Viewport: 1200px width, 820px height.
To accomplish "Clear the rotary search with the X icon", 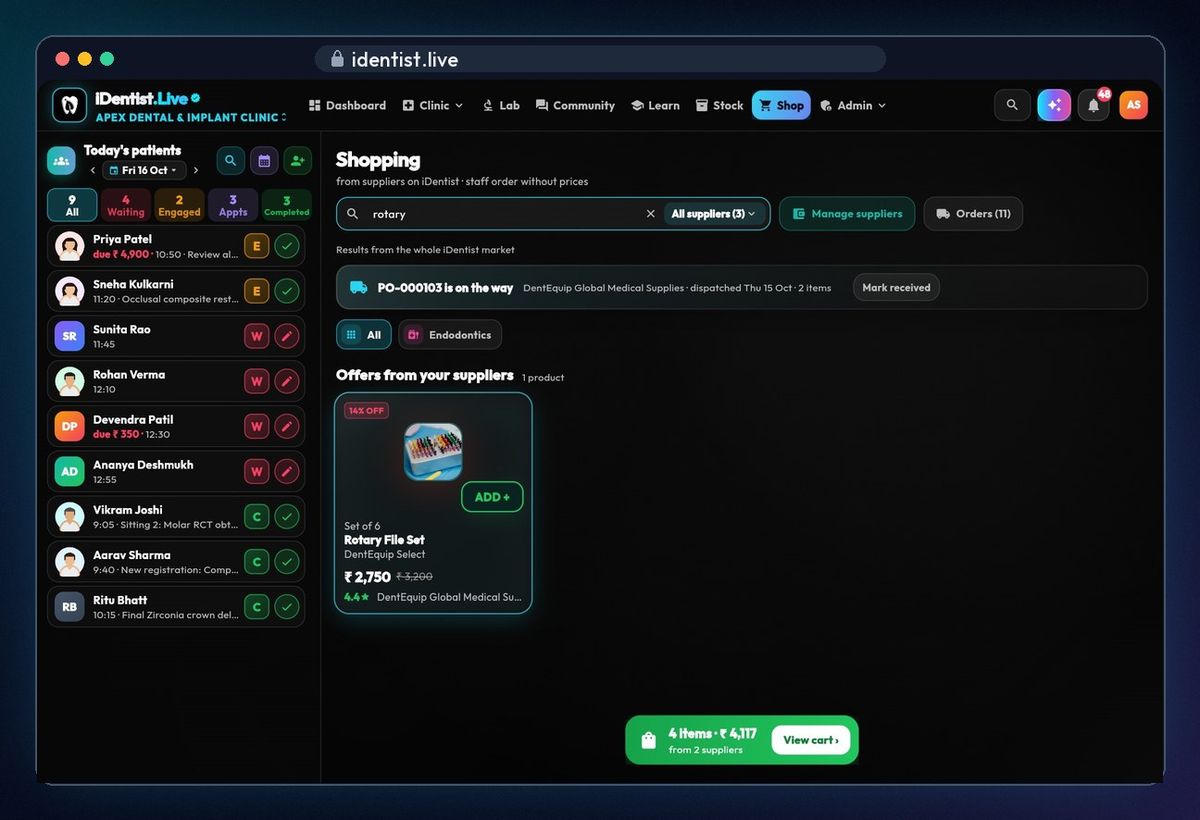I will 650,214.
